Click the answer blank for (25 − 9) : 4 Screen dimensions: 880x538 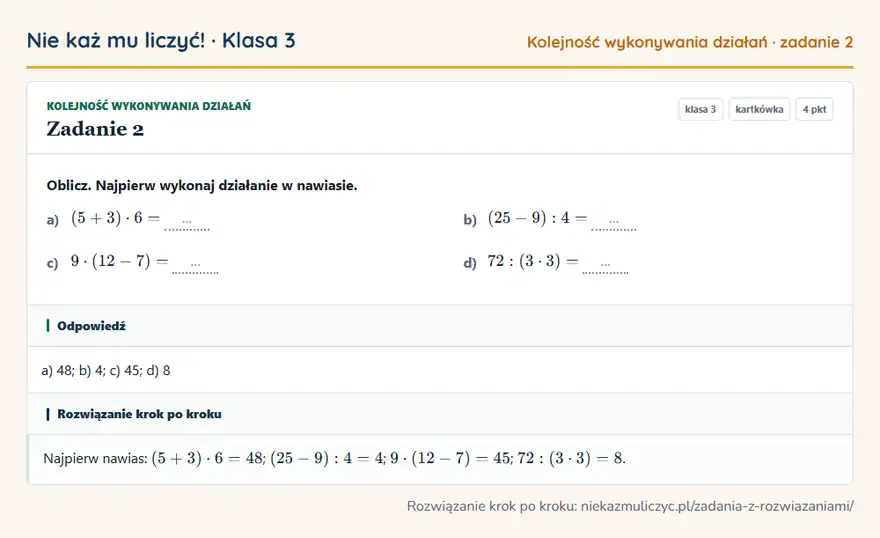tap(614, 222)
